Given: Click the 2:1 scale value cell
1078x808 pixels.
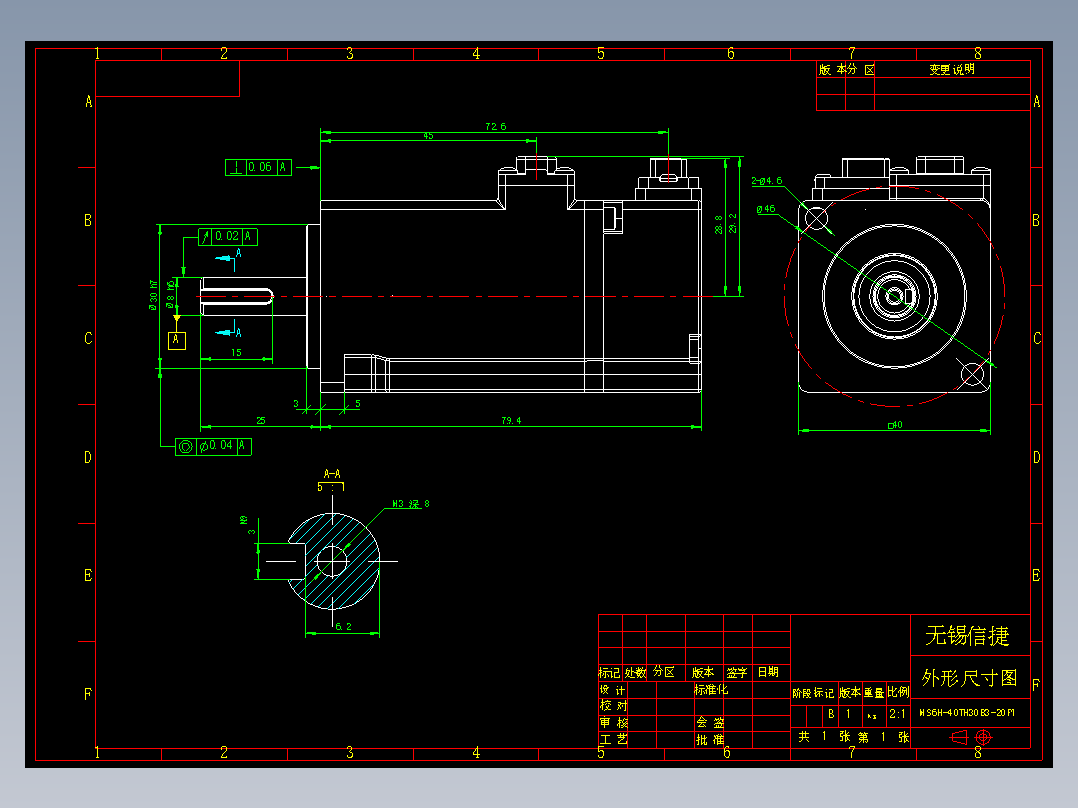Looking at the screenshot, I should coord(898,715).
